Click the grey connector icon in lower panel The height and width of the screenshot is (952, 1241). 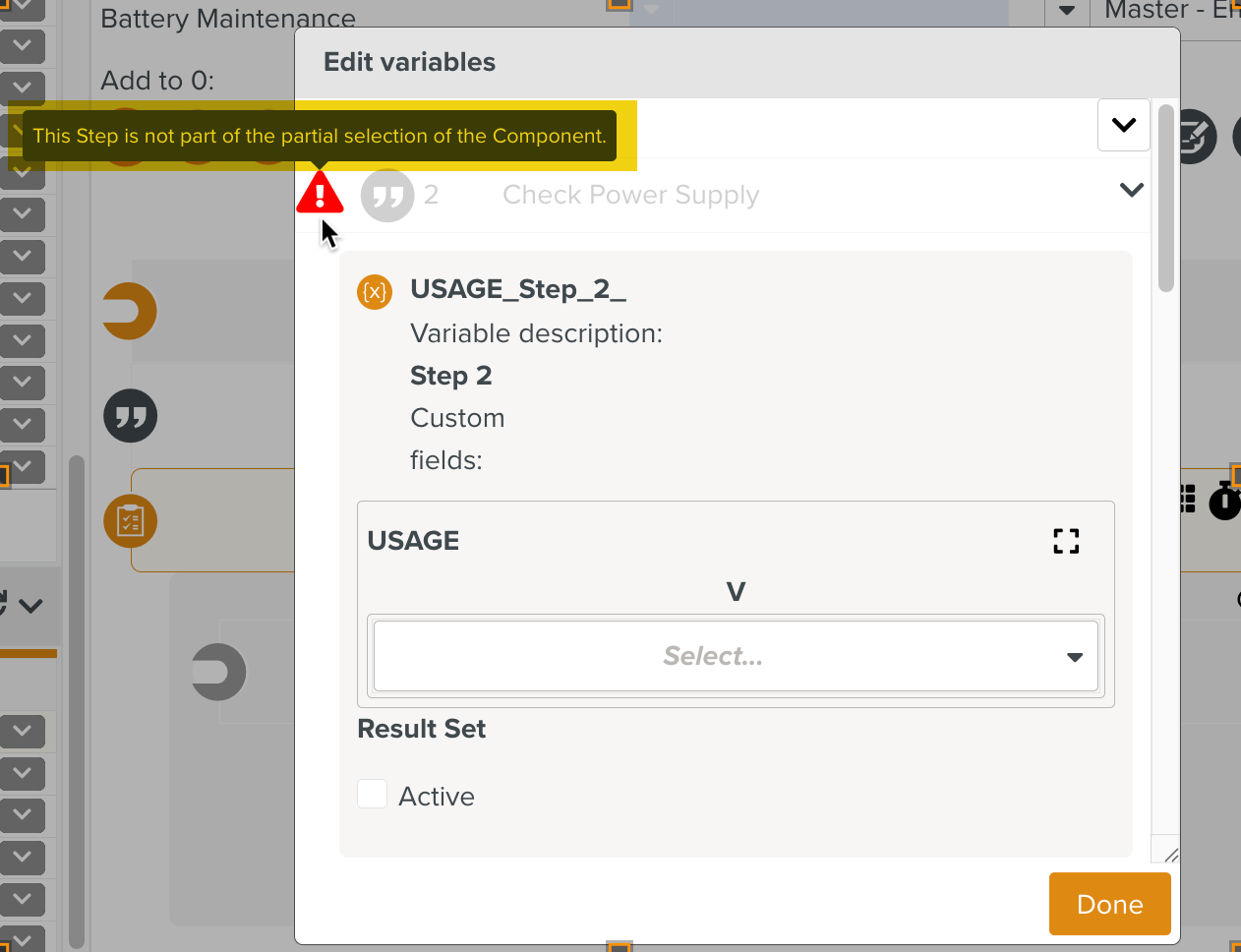point(218,673)
